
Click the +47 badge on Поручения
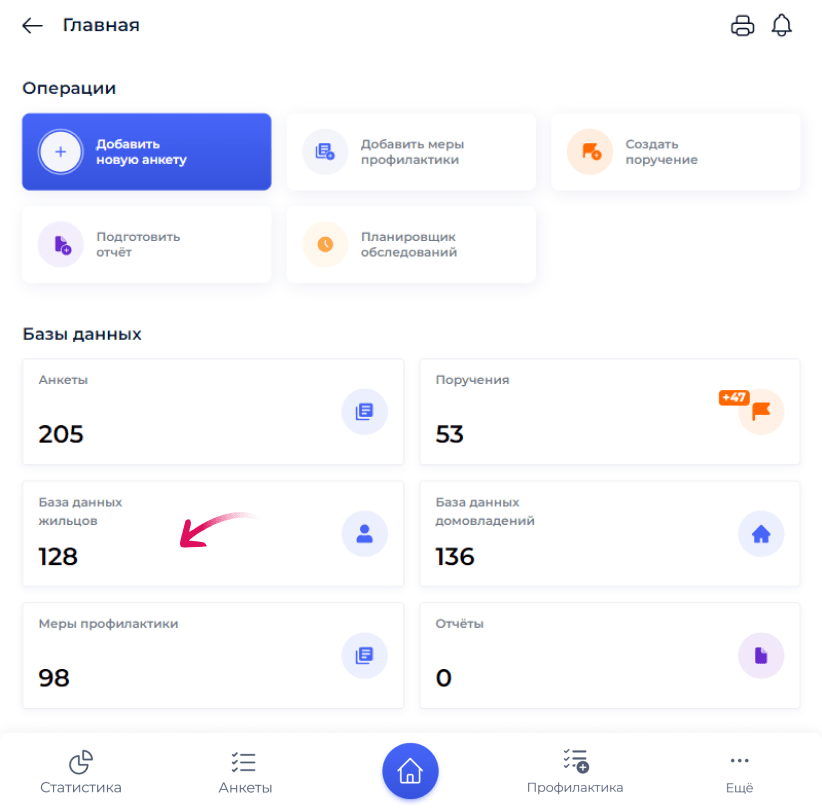(733, 397)
